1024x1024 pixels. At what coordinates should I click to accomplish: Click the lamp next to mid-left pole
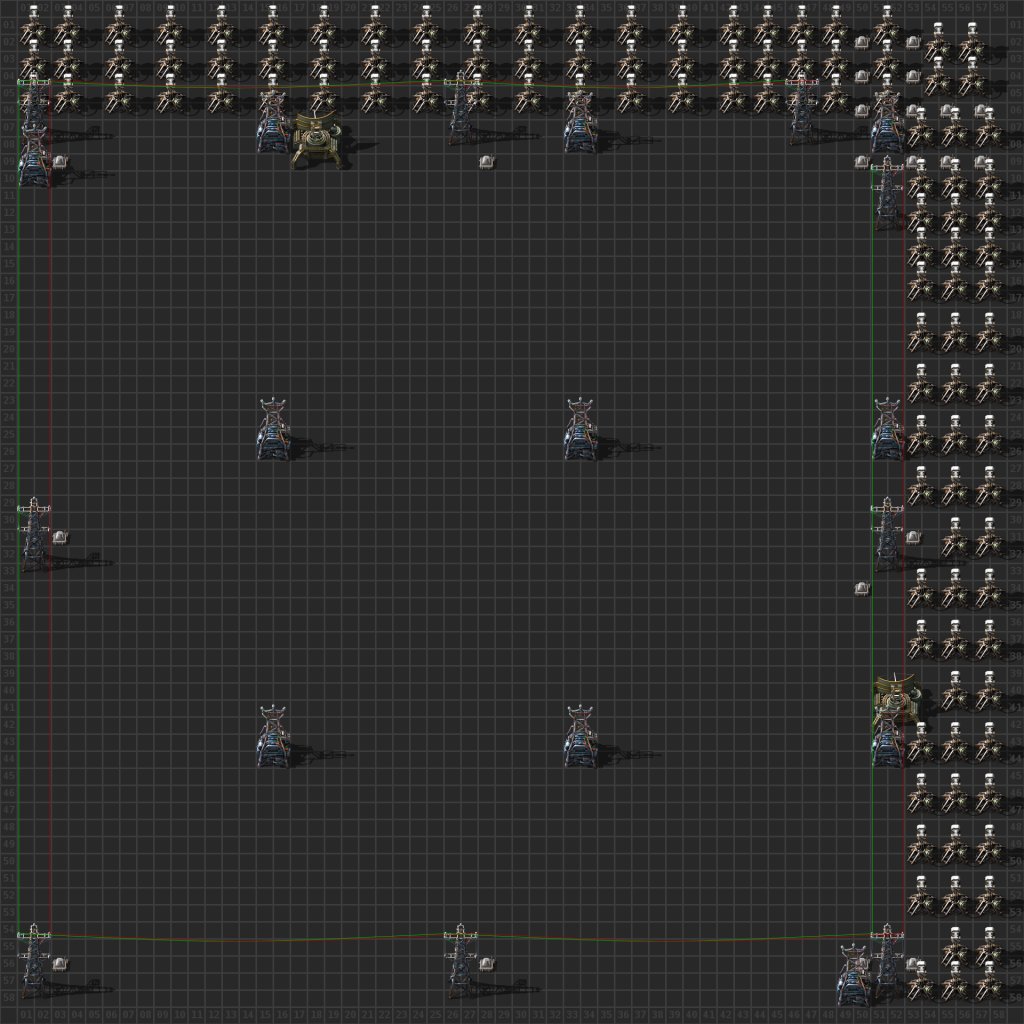[x=60, y=537]
